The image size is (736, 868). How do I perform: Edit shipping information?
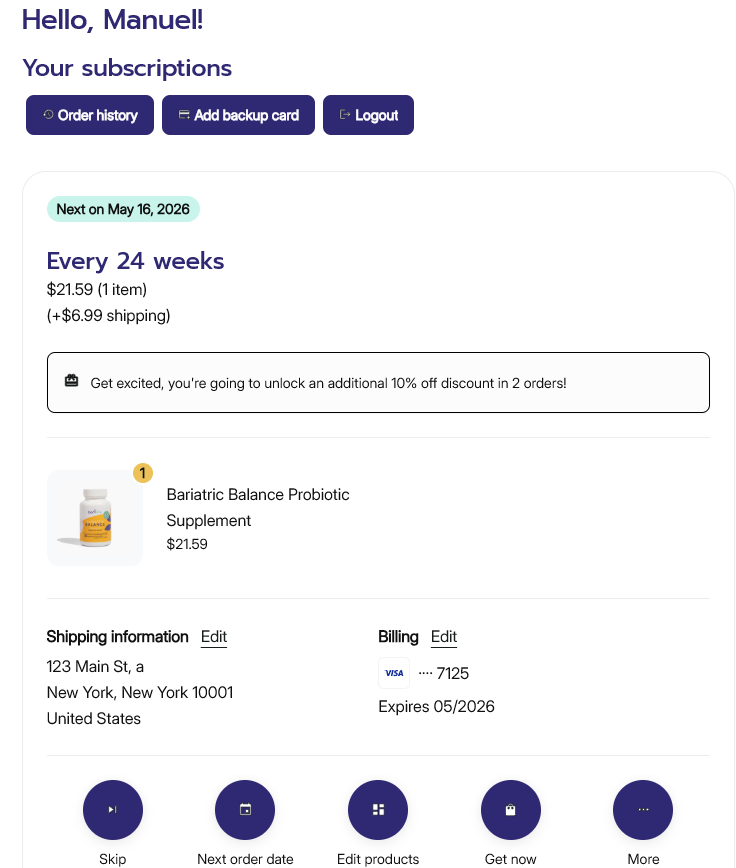pyautogui.click(x=214, y=637)
